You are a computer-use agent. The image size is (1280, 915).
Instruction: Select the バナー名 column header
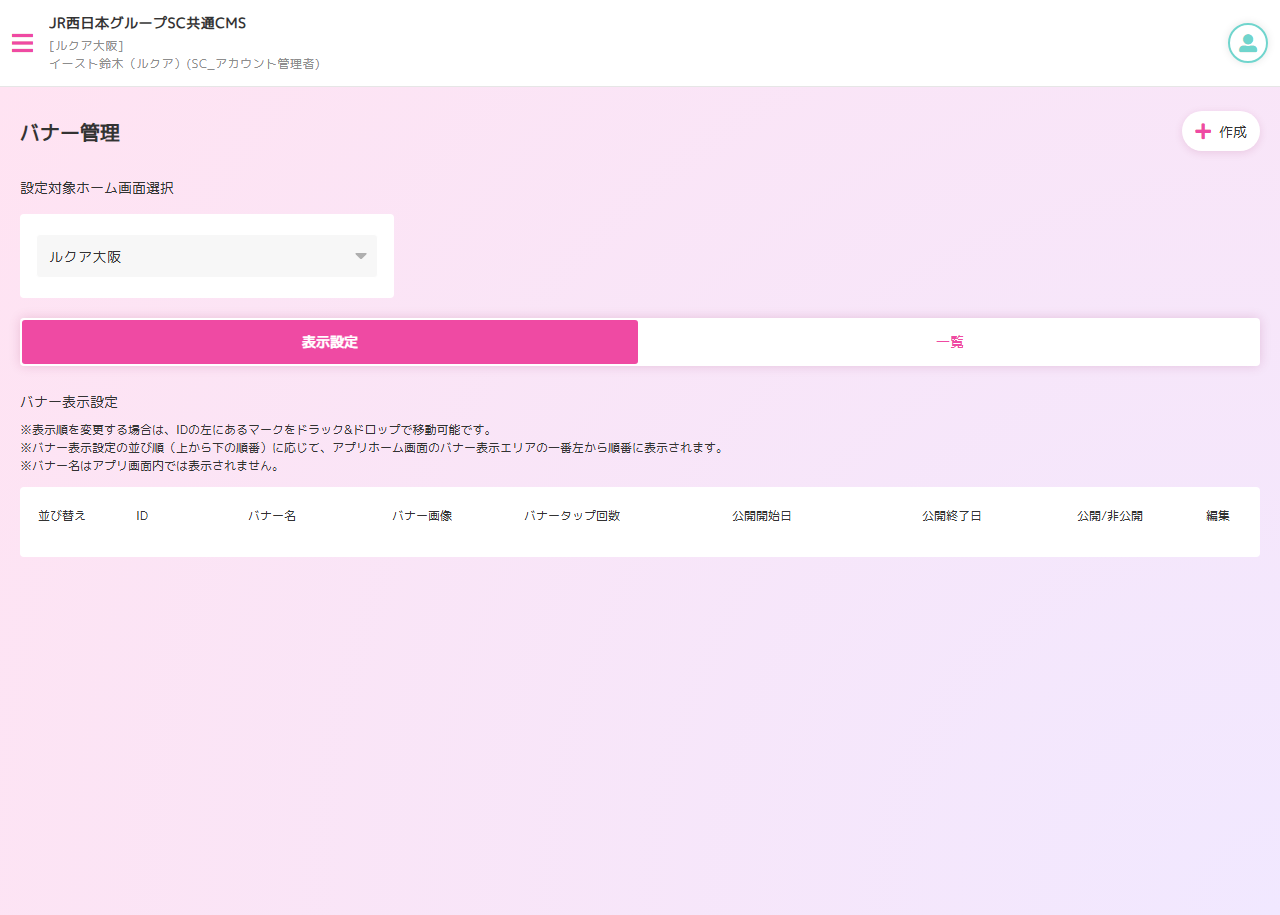tap(272, 516)
